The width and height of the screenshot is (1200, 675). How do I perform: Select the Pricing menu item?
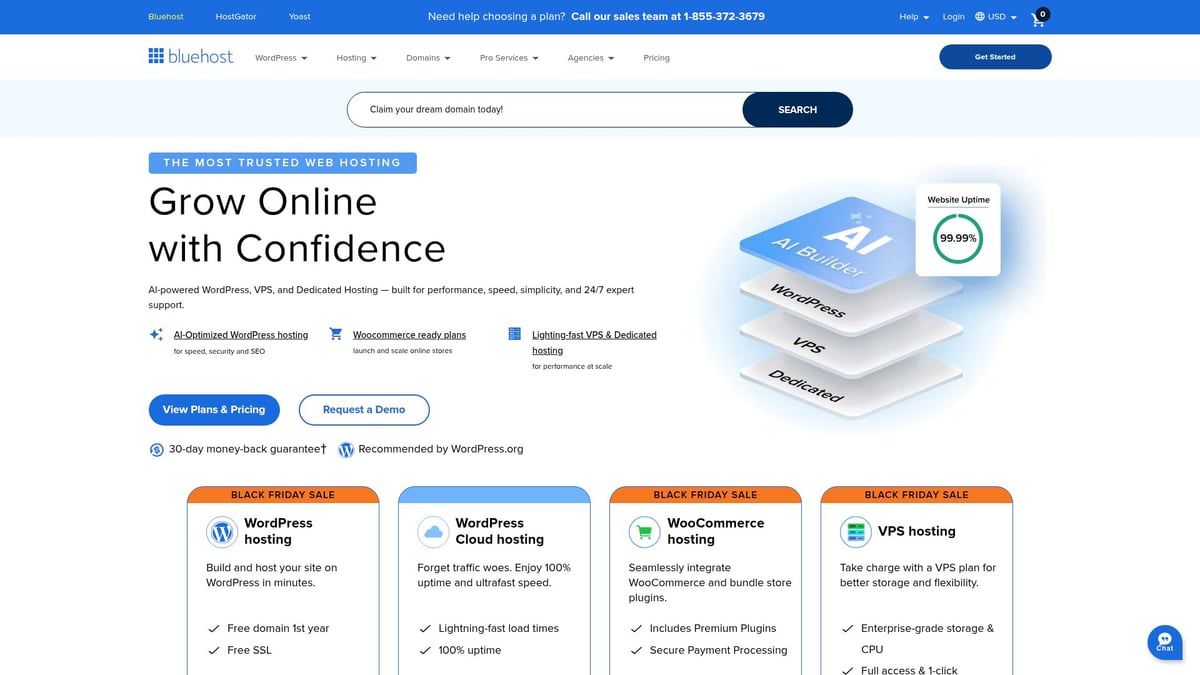[x=656, y=57]
